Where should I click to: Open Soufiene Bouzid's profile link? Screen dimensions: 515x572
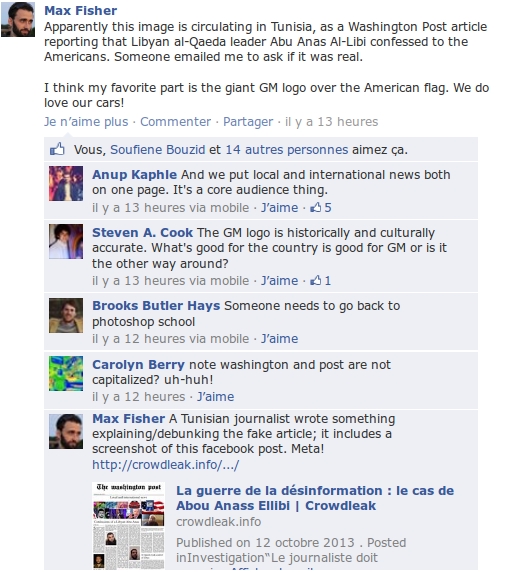pyautogui.click(x=158, y=150)
